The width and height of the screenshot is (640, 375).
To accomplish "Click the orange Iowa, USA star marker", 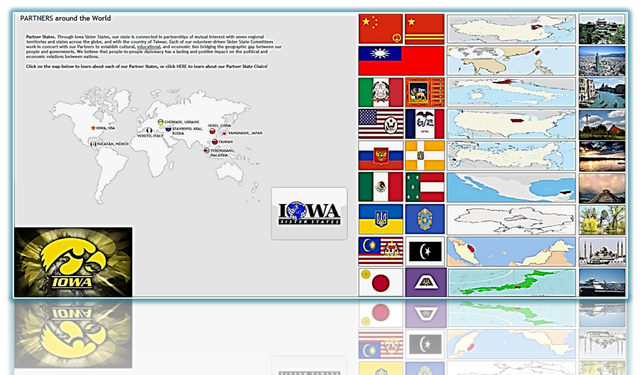I will (93, 128).
